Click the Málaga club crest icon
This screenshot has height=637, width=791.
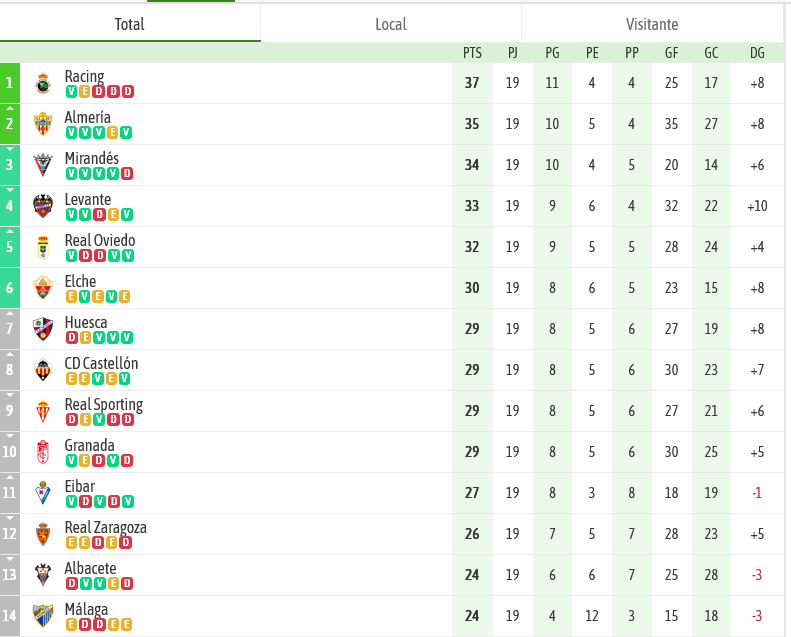coord(42,616)
